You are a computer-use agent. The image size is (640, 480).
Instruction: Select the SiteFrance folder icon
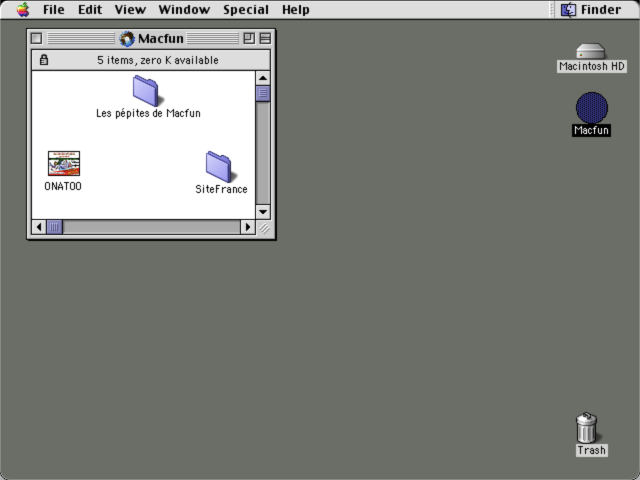[x=220, y=167]
